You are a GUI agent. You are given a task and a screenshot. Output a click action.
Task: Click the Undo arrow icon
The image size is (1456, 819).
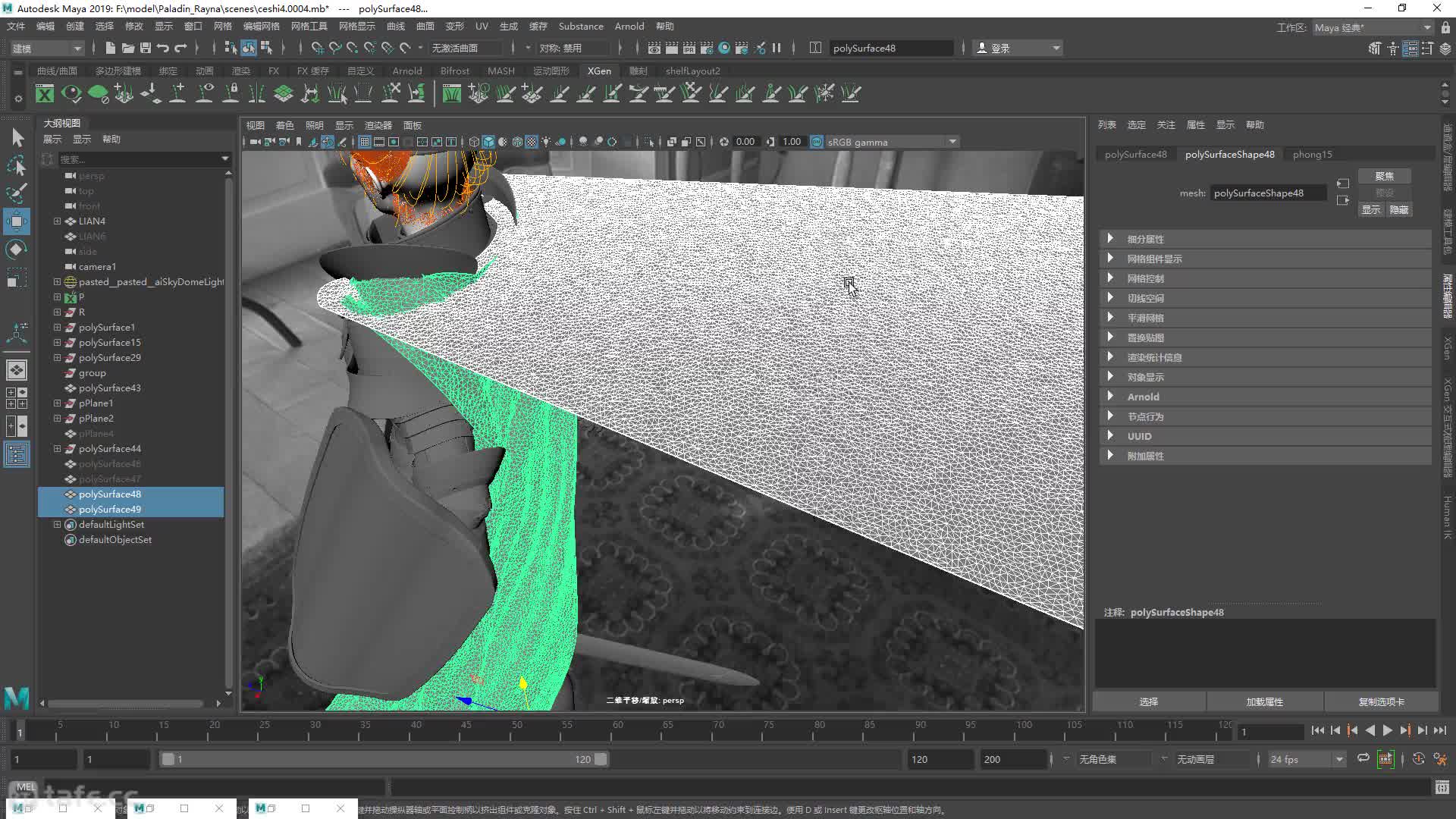click(162, 48)
